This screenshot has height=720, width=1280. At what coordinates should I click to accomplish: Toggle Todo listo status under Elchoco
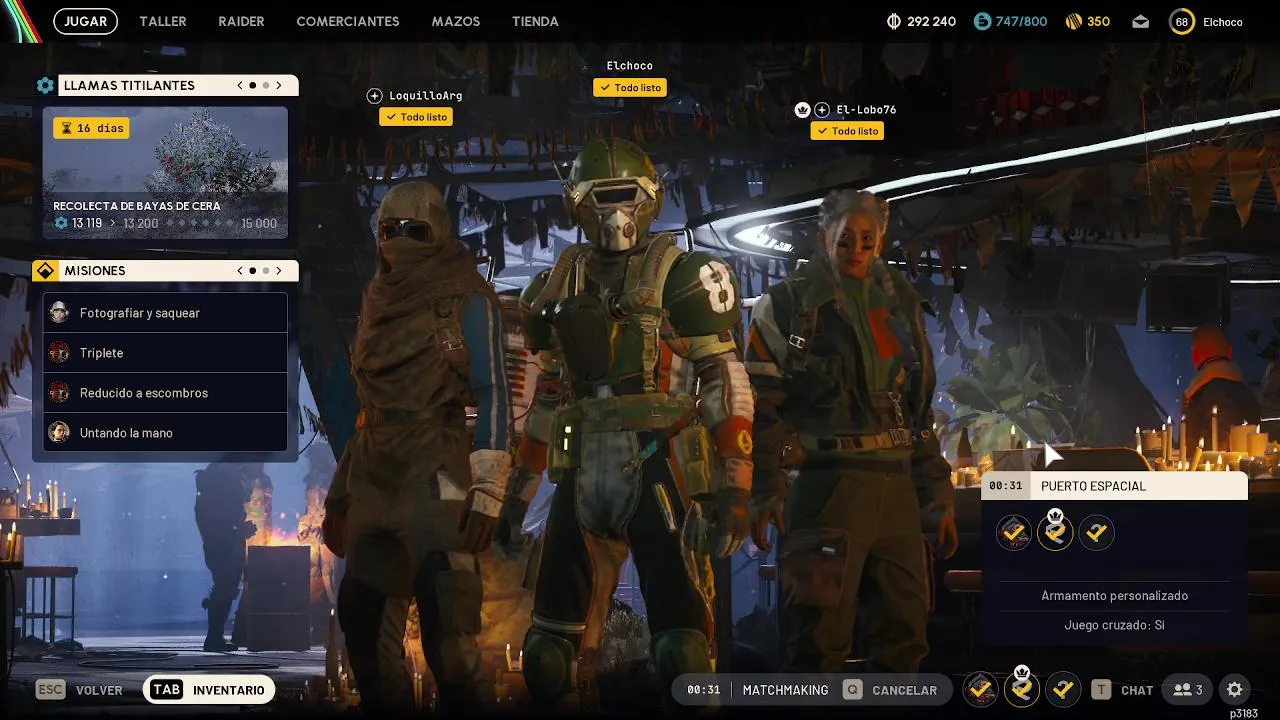[x=630, y=88]
